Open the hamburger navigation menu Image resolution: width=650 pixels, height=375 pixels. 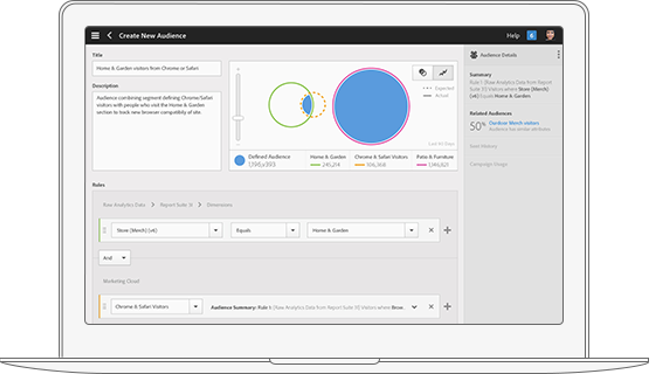pos(95,36)
